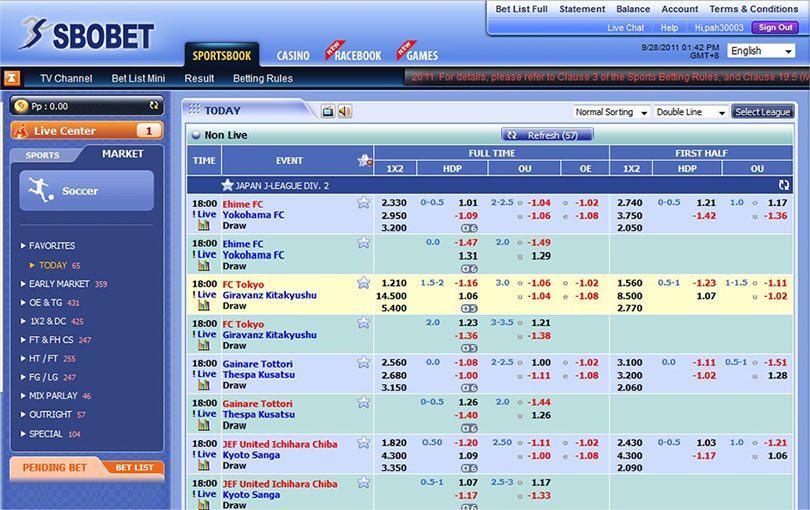Click the favorites star in the EVENT column header
This screenshot has width=810, height=510.
[x=365, y=161]
